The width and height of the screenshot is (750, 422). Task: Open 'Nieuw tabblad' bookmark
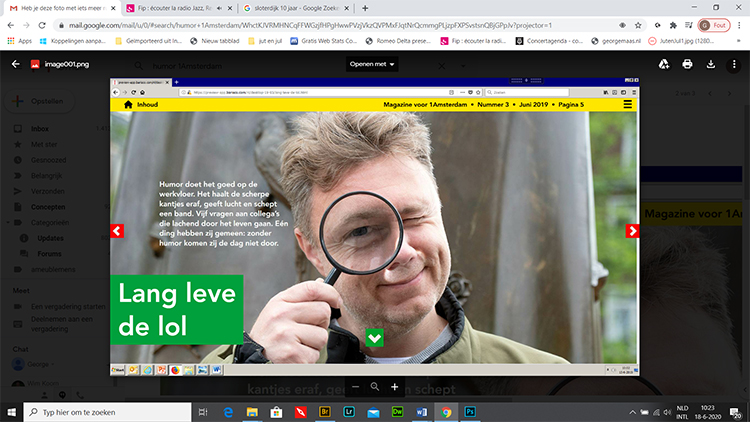click(214, 41)
